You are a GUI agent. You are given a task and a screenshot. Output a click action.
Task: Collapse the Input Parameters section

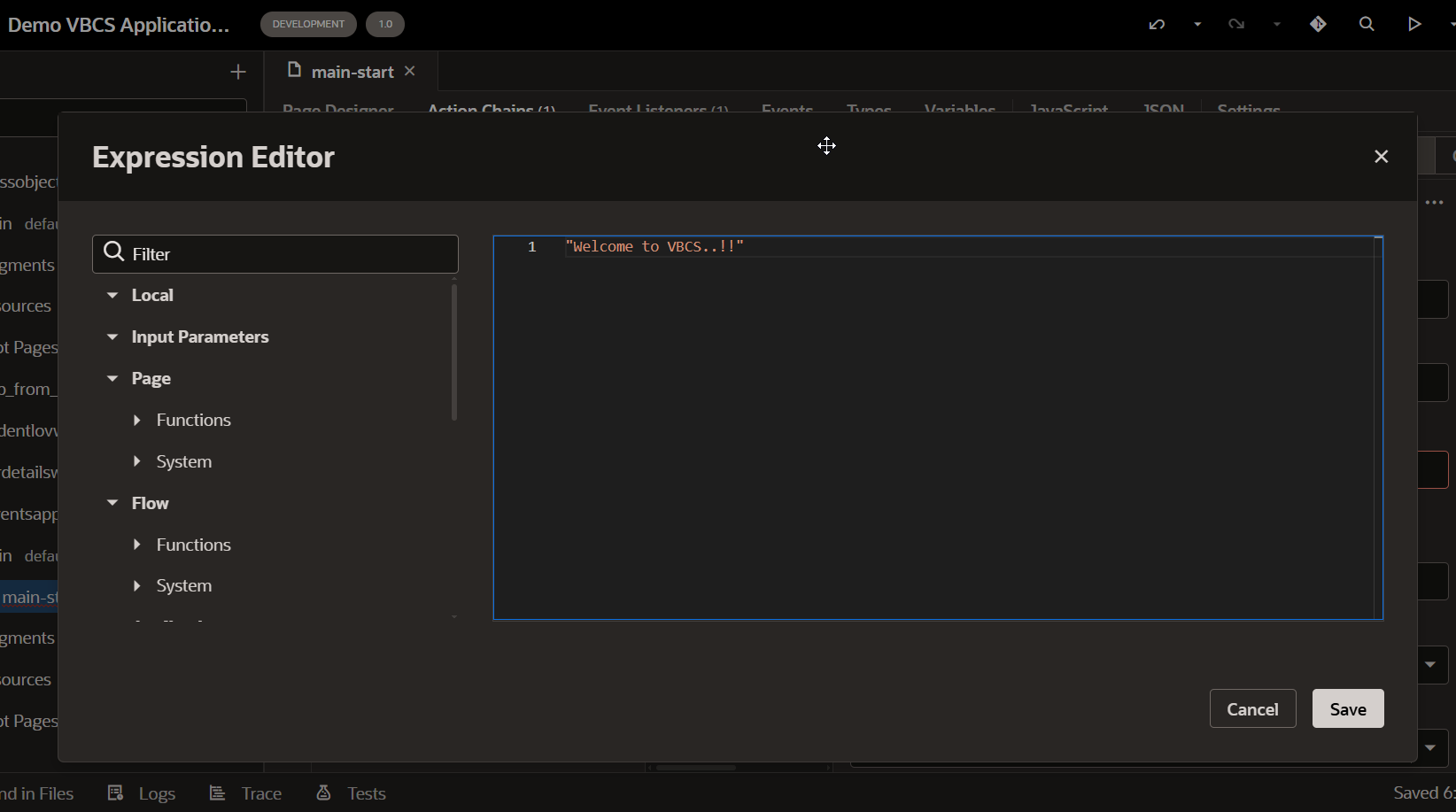[112, 336]
